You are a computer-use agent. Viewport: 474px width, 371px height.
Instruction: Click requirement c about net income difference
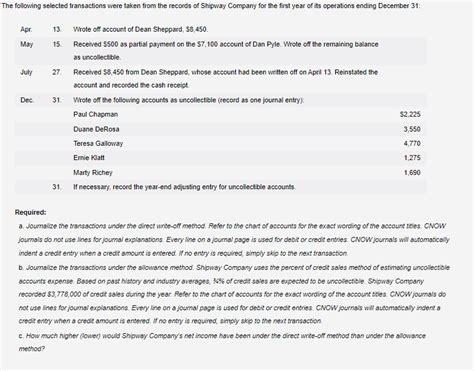click(x=222, y=342)
